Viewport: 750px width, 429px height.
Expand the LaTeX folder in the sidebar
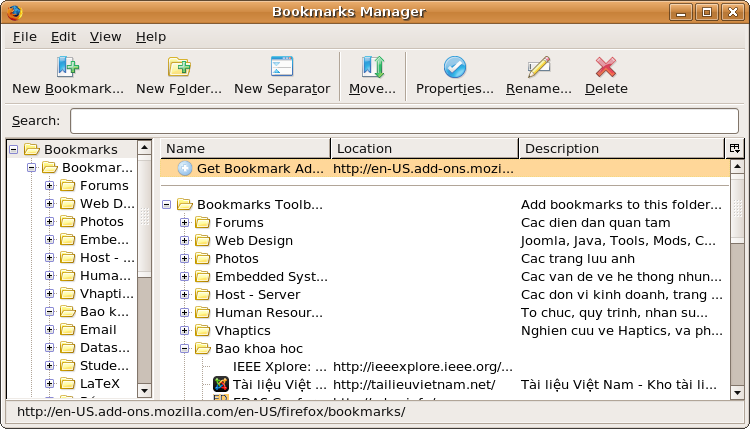[x=49, y=383]
